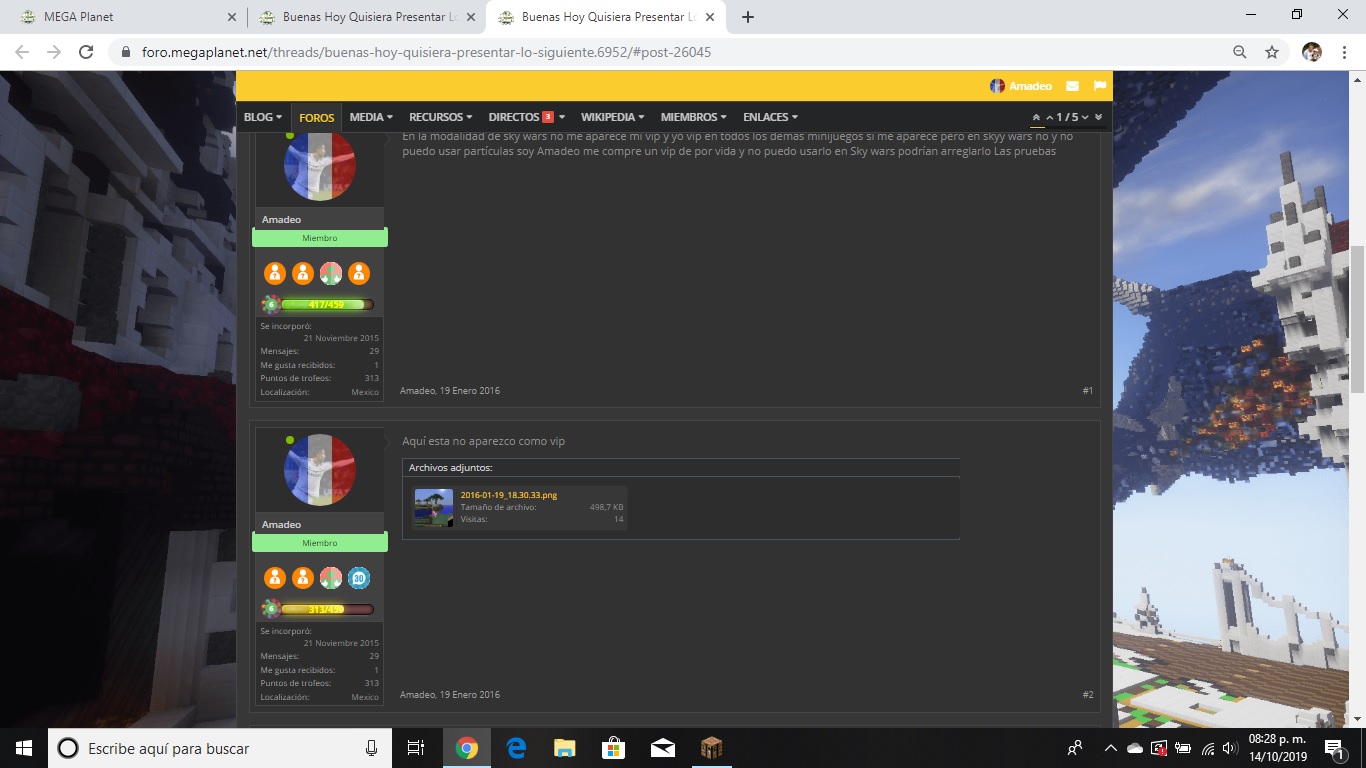Screen dimensions: 1366x768
Task: Click the blue "30" badge in post #2
Action: point(359,577)
